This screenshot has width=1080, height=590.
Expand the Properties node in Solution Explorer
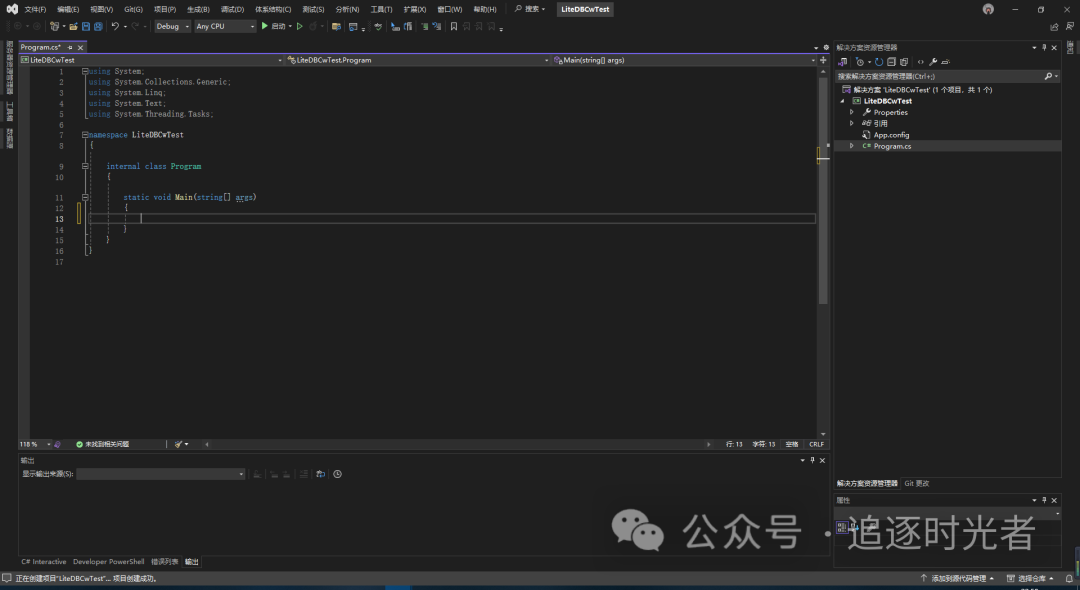click(x=851, y=112)
